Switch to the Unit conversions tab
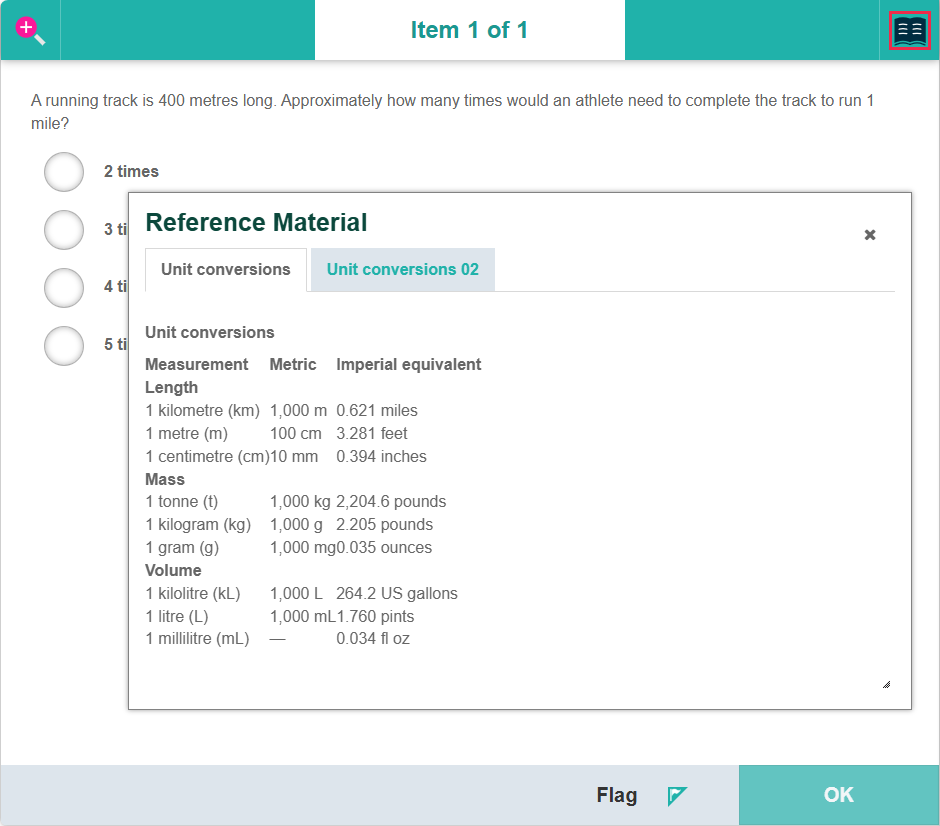Viewport: 940px width, 826px height. (x=225, y=270)
